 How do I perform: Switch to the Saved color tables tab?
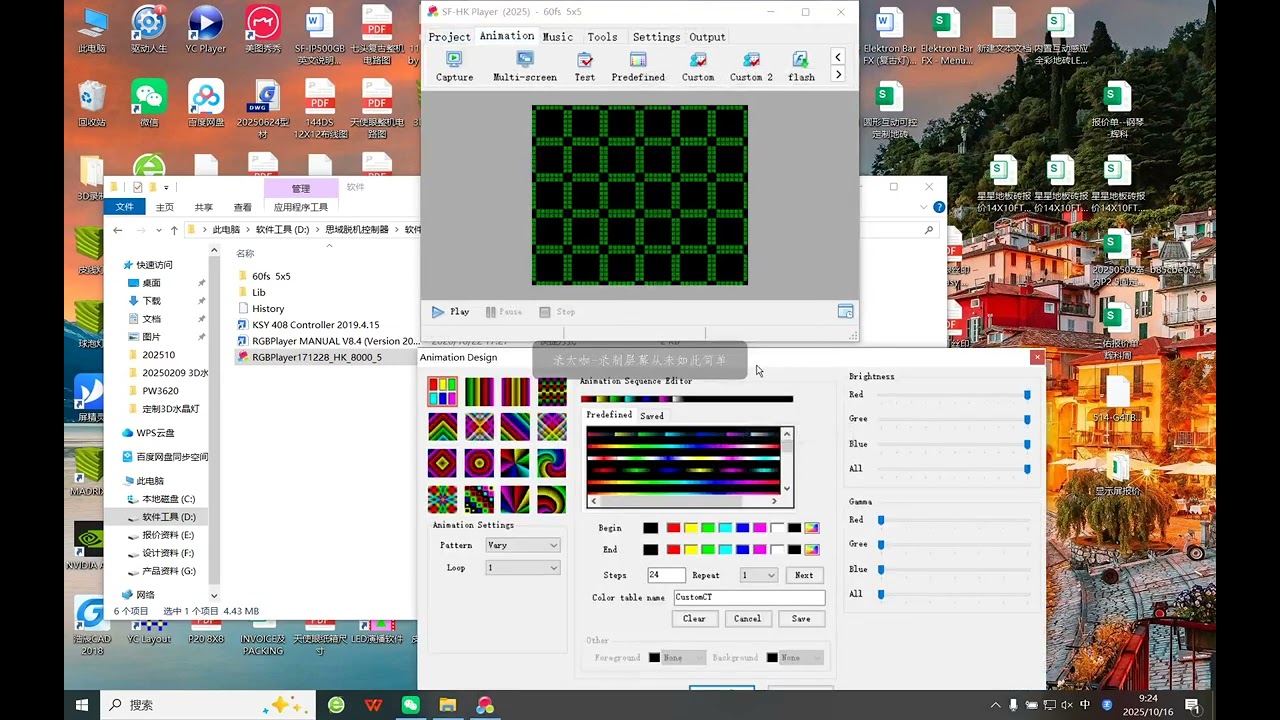(652, 416)
